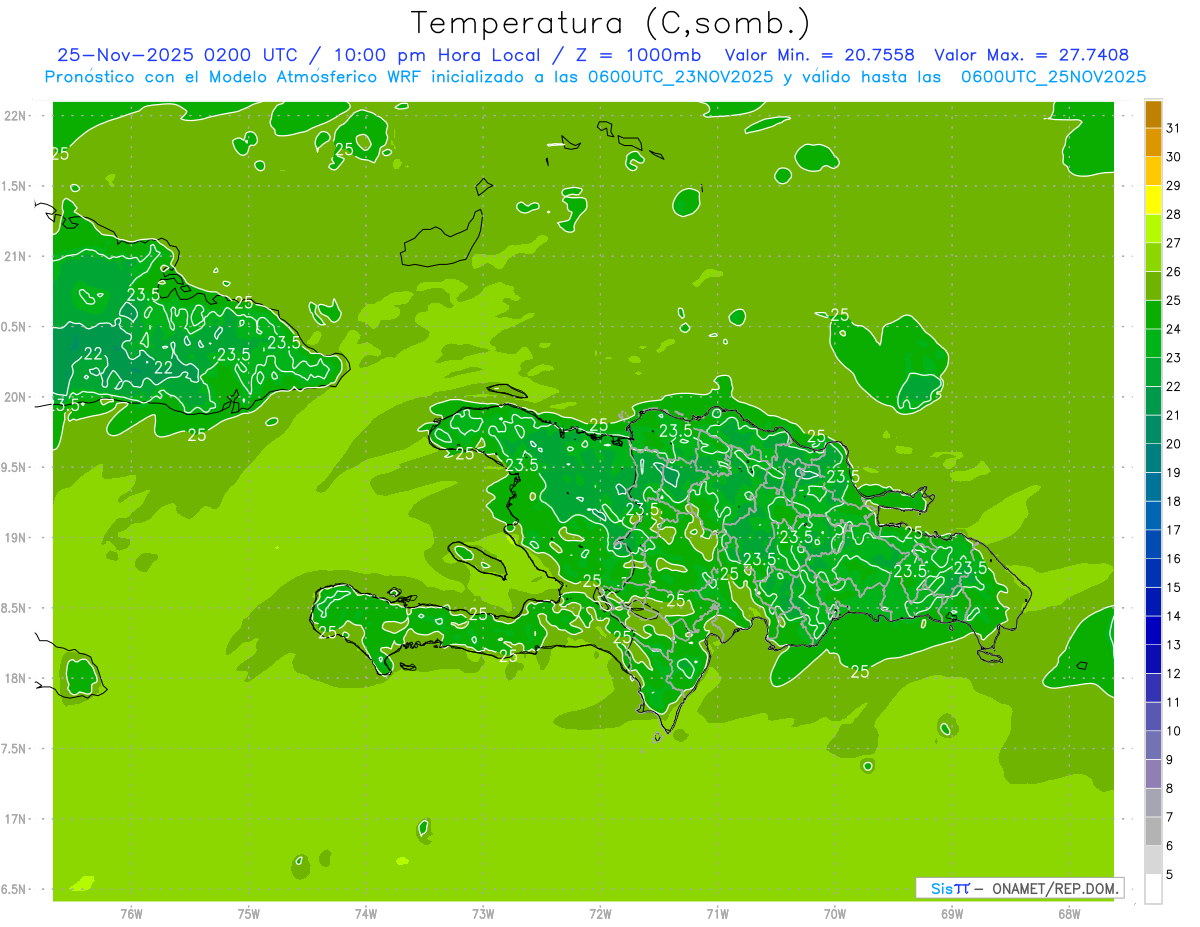Screen dimensions: 1200x927
Task: Click the legend value '19'
Action: [1173, 472]
